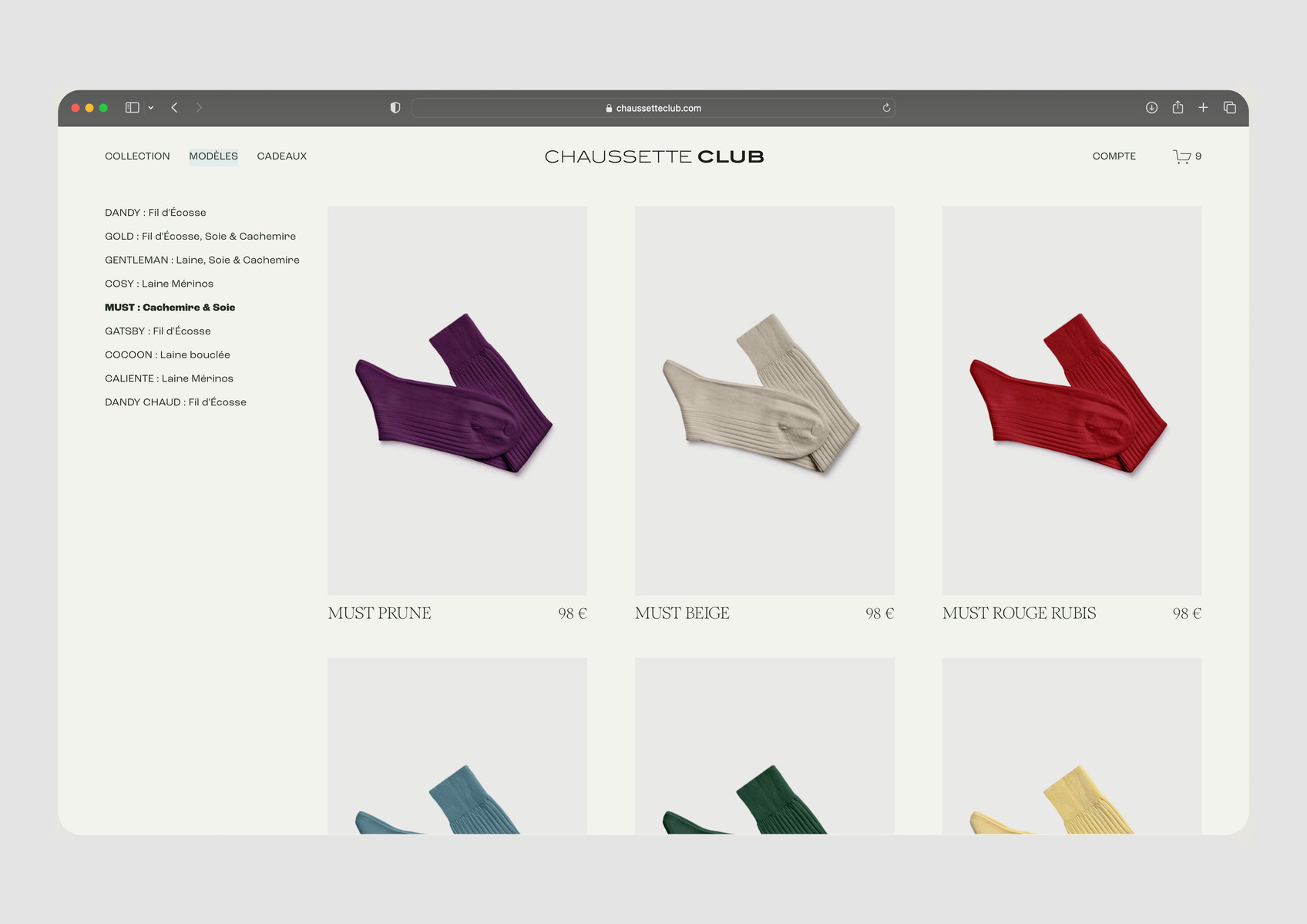
Task: Click the 98 € price of Must Beige
Action: point(879,613)
